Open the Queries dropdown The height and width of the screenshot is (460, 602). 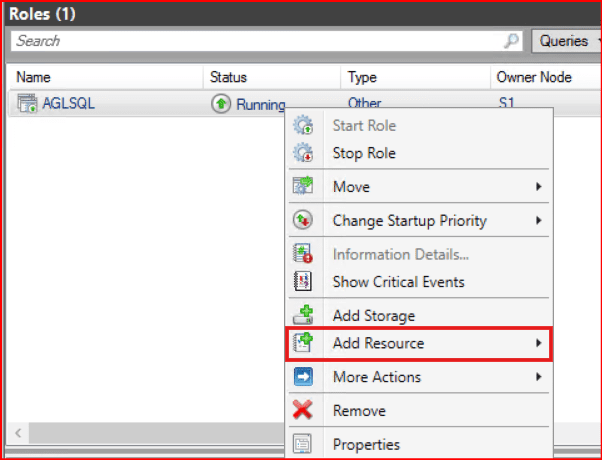click(566, 41)
